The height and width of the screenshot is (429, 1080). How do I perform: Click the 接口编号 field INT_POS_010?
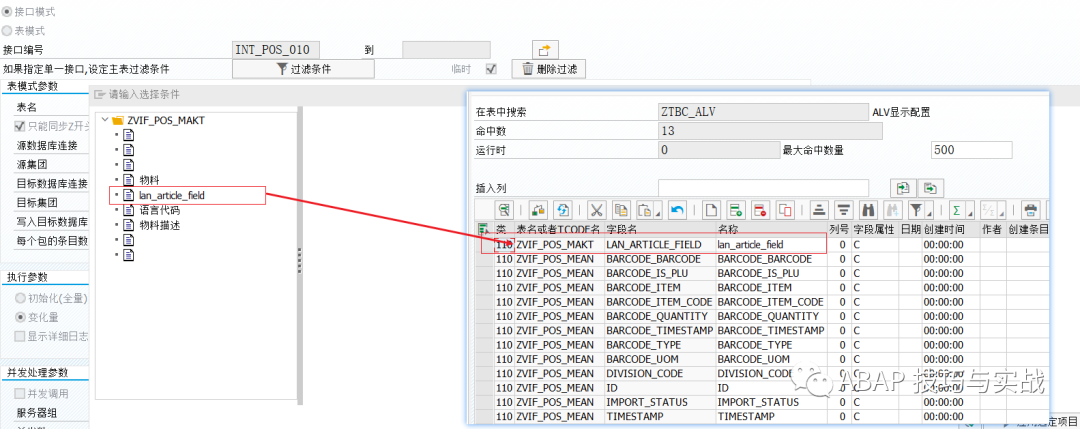coord(276,50)
